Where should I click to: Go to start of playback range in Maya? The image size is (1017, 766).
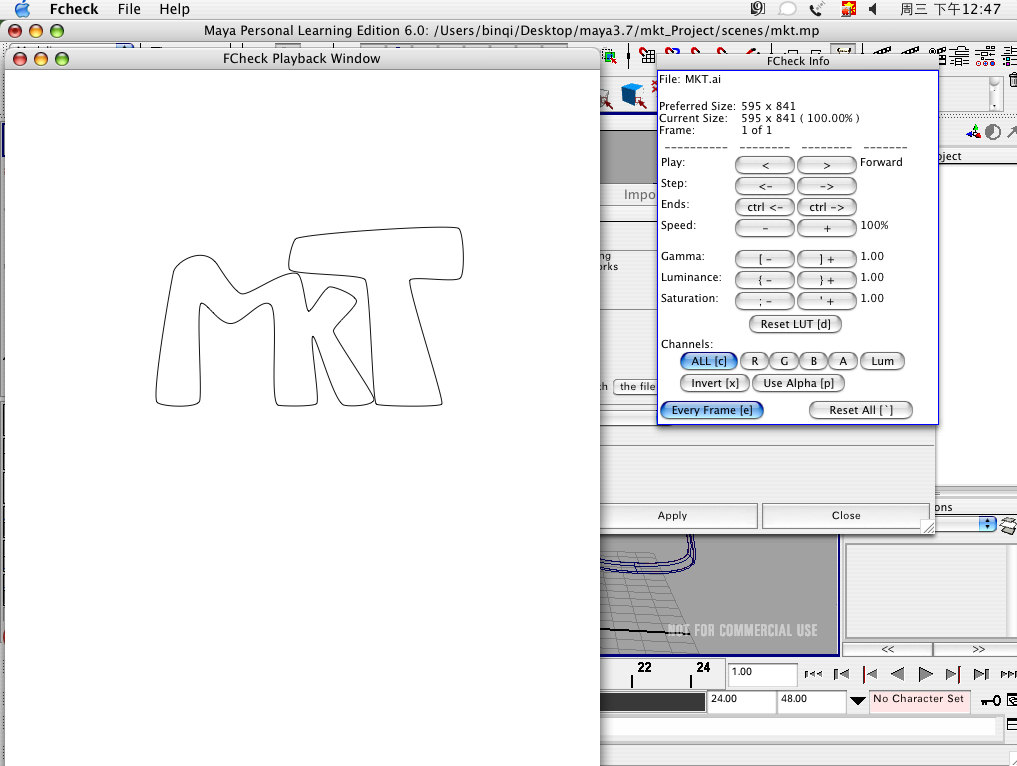coord(813,675)
